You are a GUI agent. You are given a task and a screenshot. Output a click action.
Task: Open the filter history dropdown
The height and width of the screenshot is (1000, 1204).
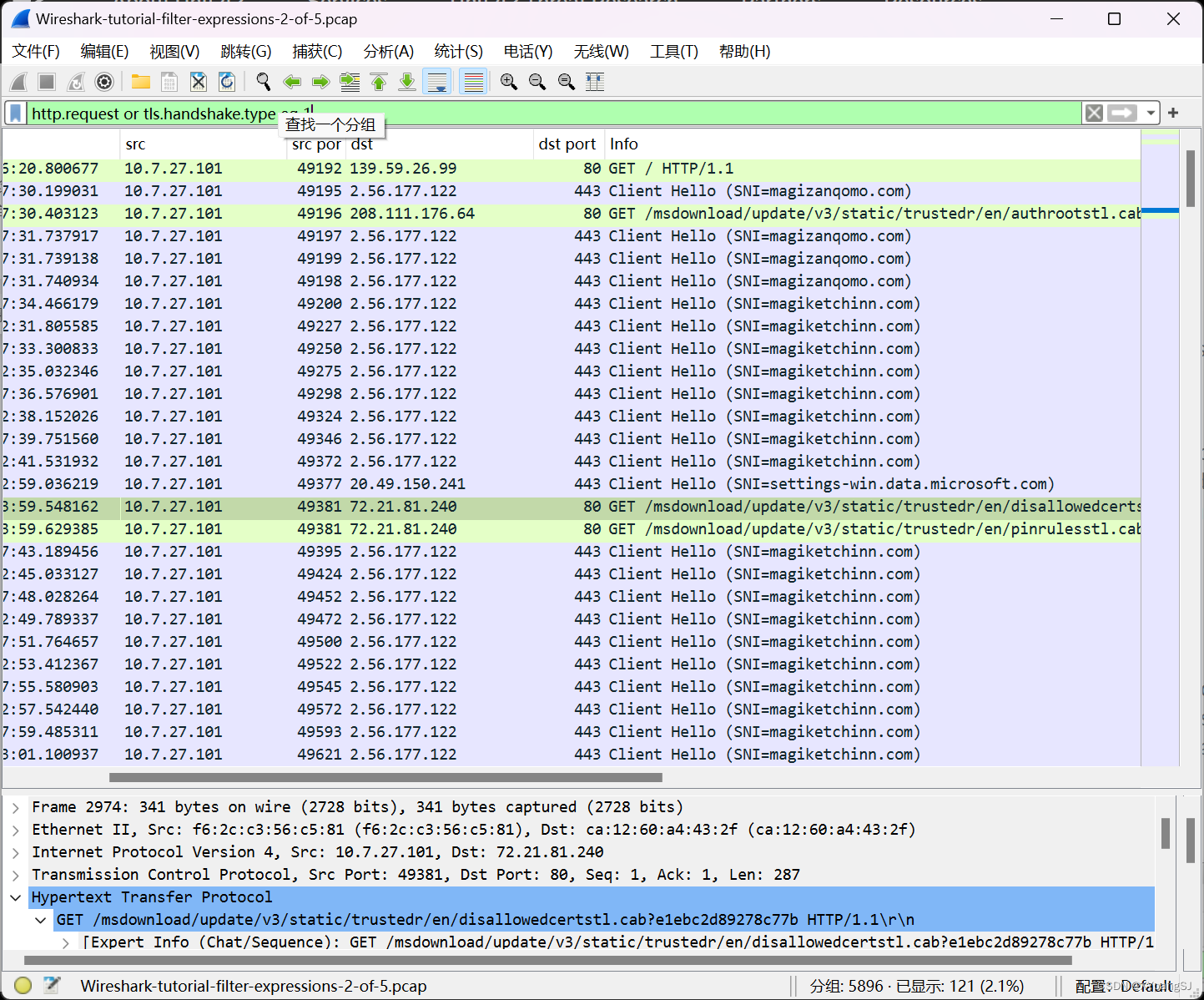(1151, 113)
